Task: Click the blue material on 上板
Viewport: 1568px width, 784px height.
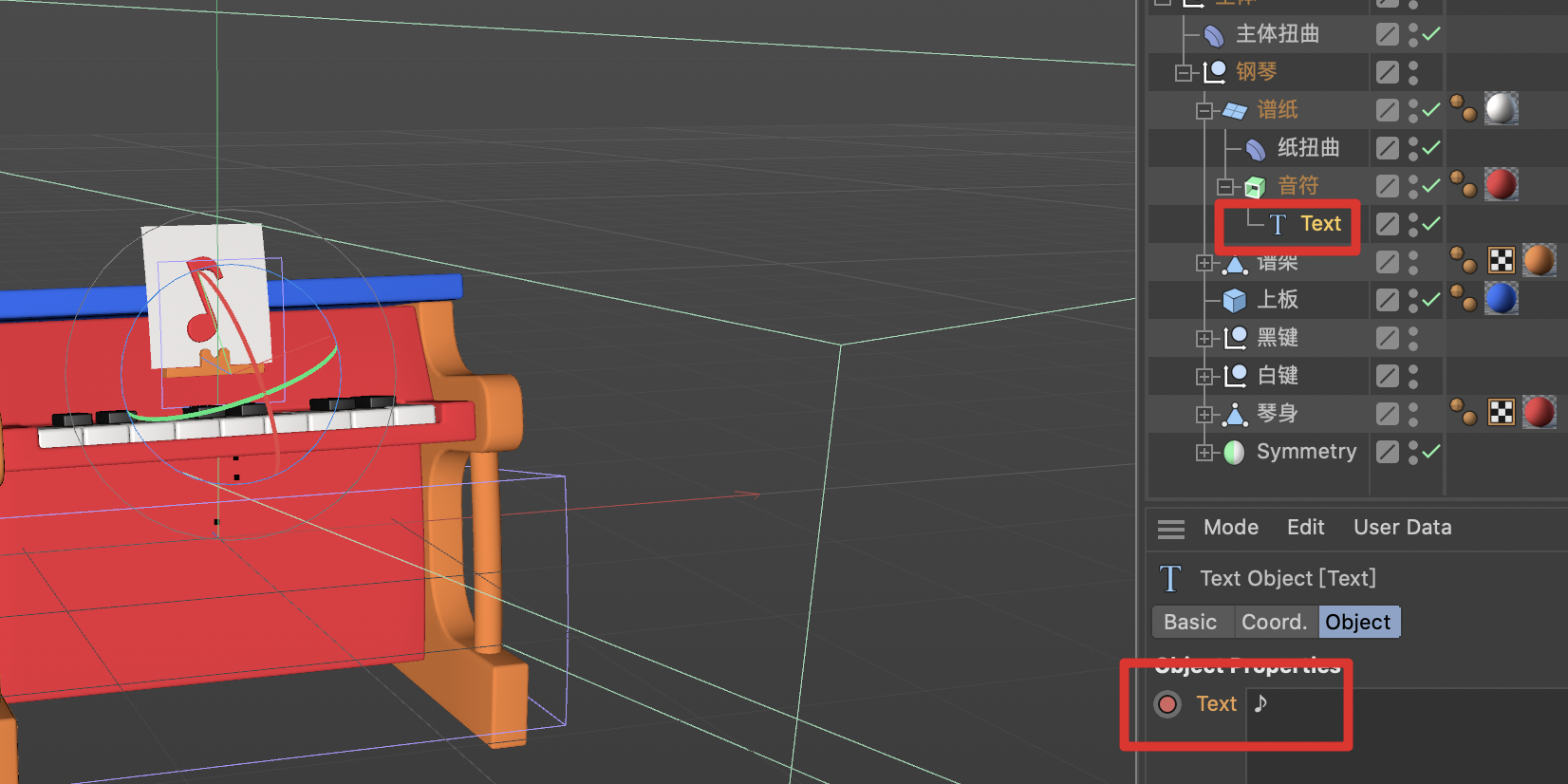Action: [x=1502, y=298]
